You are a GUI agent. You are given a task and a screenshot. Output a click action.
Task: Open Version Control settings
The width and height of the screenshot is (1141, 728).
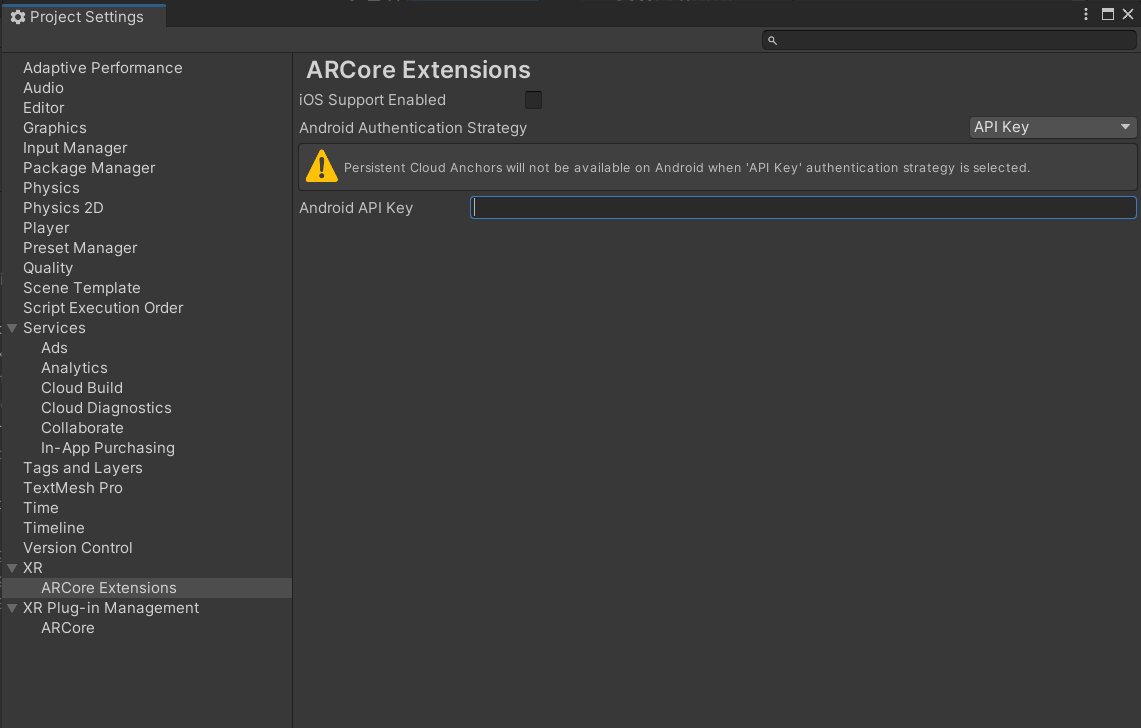[77, 548]
